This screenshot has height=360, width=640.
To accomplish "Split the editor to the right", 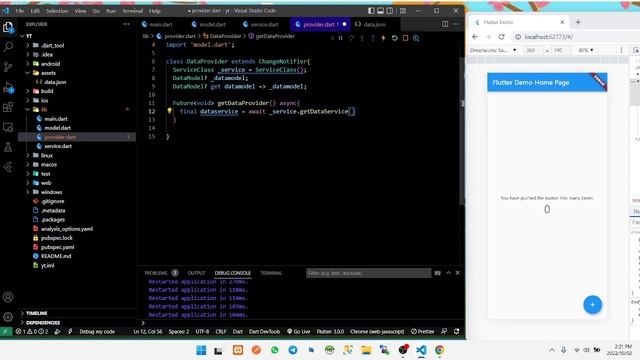I will pyautogui.click(x=445, y=24).
